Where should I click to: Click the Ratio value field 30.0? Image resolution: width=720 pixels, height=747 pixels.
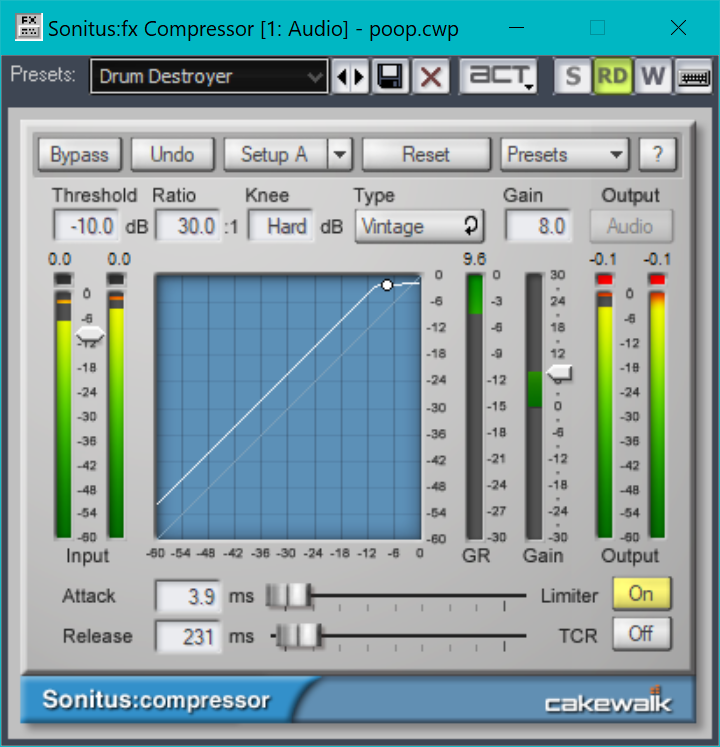pos(188,226)
